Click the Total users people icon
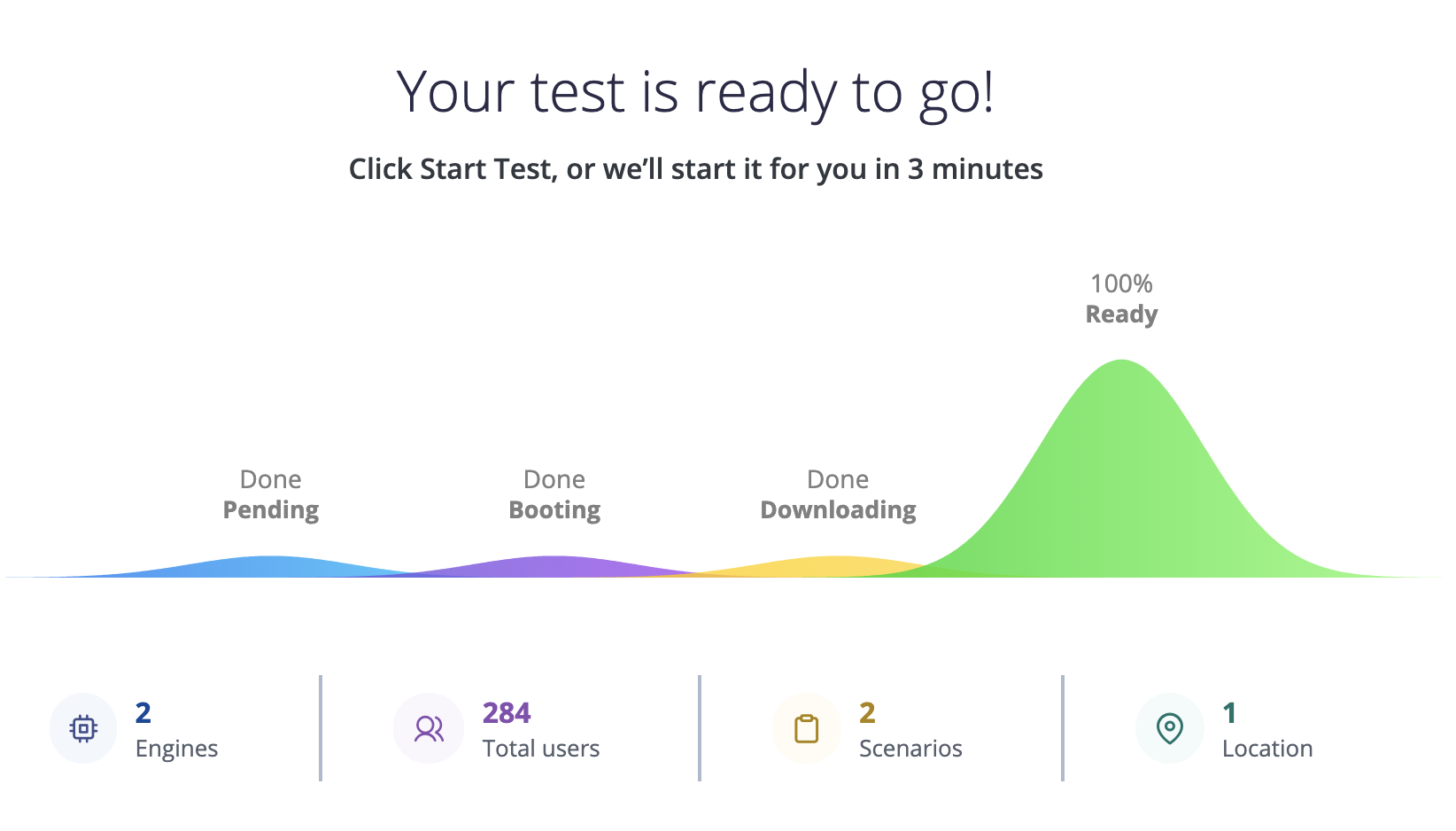 click(429, 728)
